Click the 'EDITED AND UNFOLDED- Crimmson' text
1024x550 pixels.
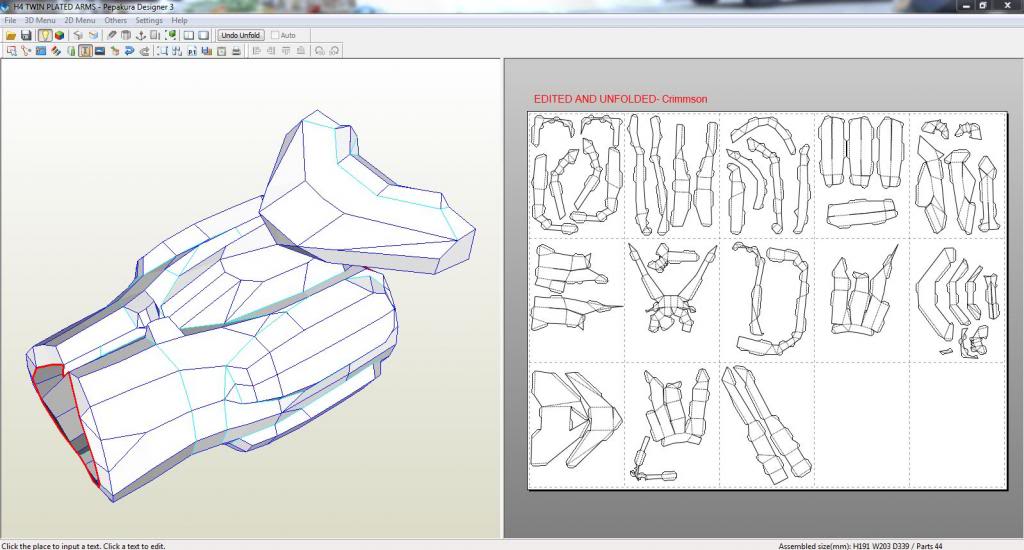coord(620,99)
